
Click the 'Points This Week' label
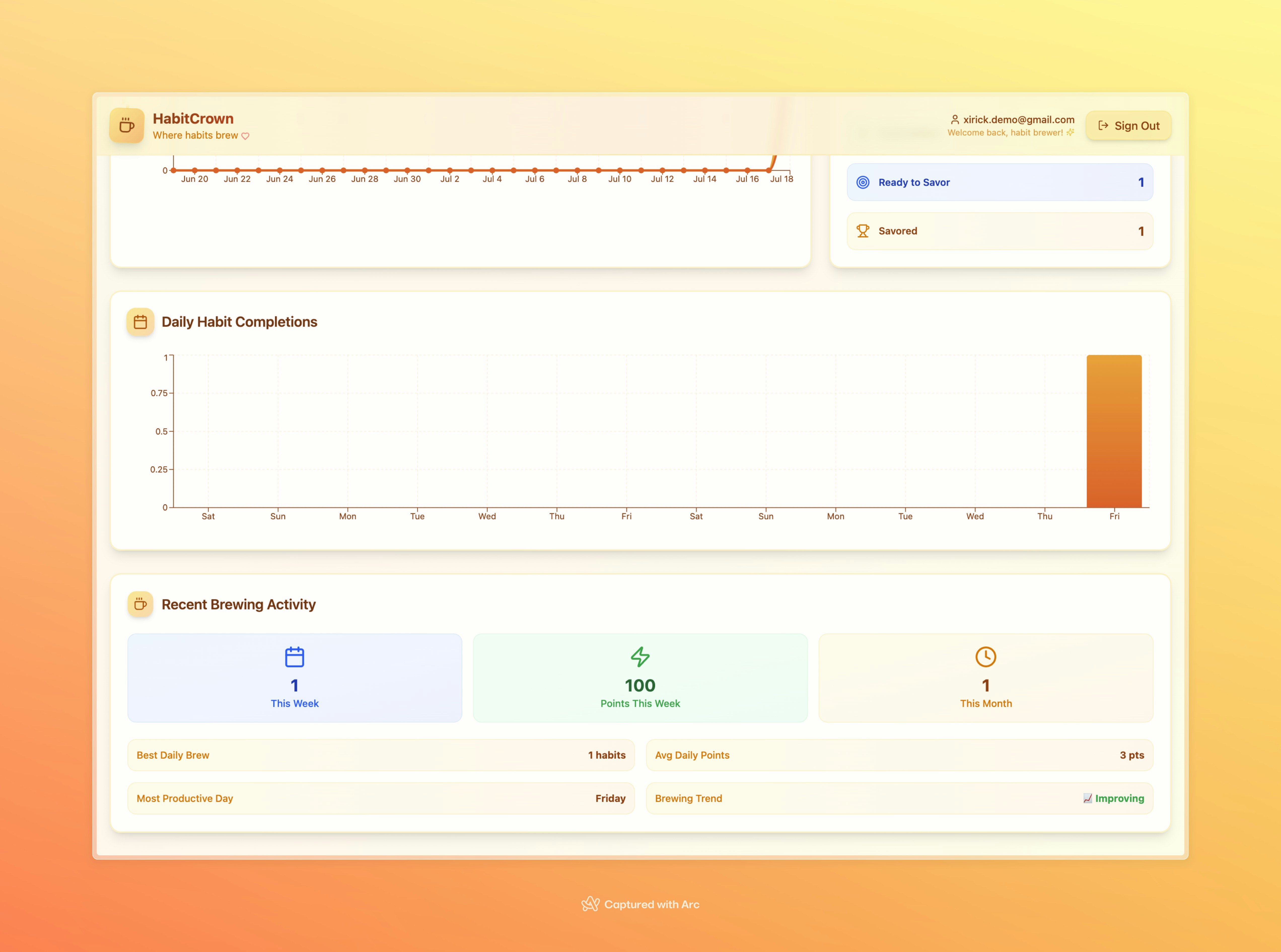point(640,703)
